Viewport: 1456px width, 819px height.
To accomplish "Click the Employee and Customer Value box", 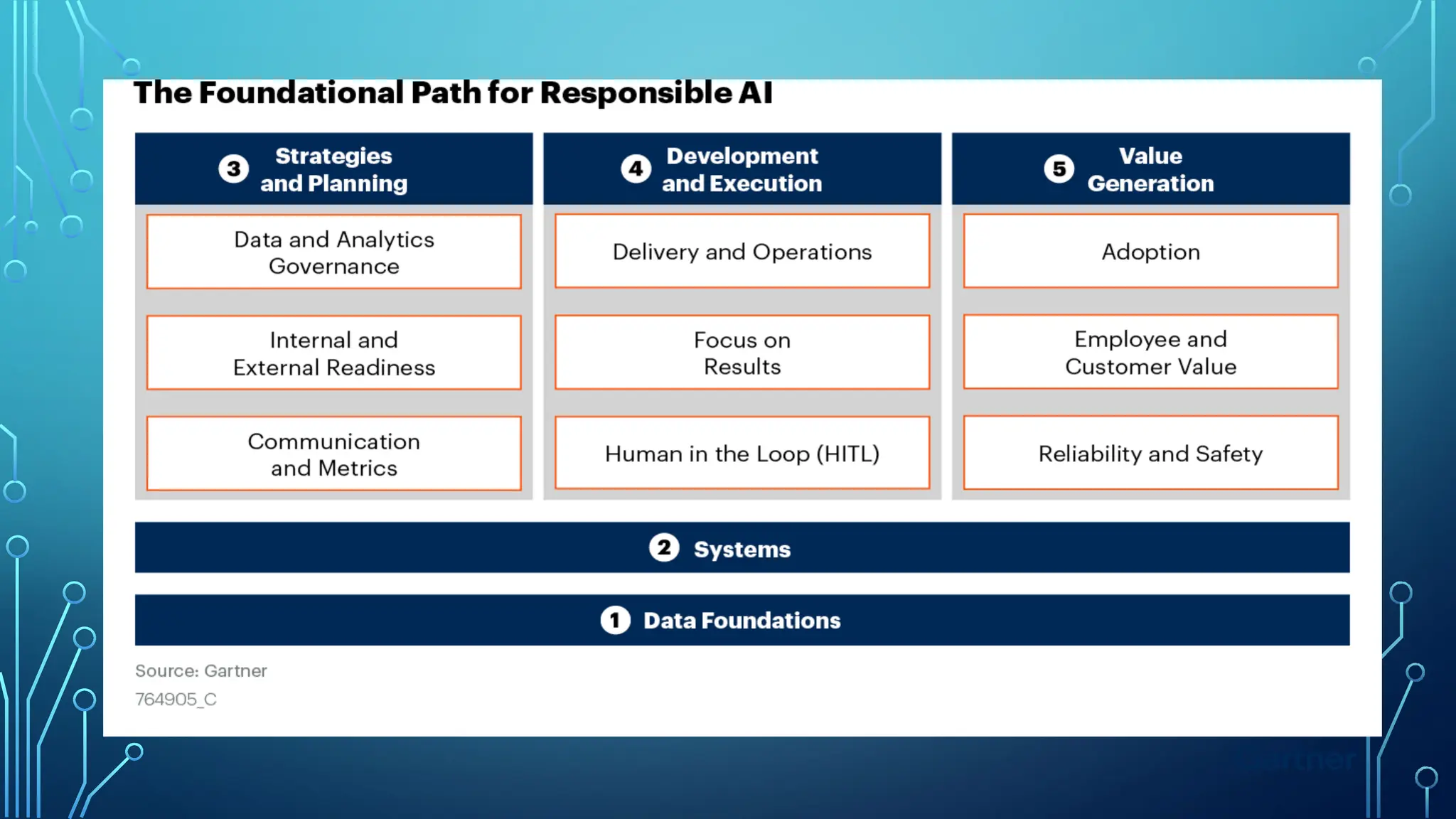I will coord(1150,353).
